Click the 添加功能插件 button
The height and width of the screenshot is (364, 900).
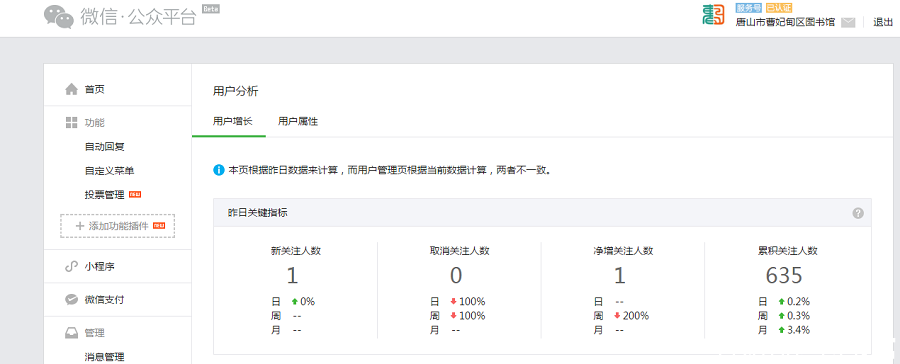(x=118, y=226)
